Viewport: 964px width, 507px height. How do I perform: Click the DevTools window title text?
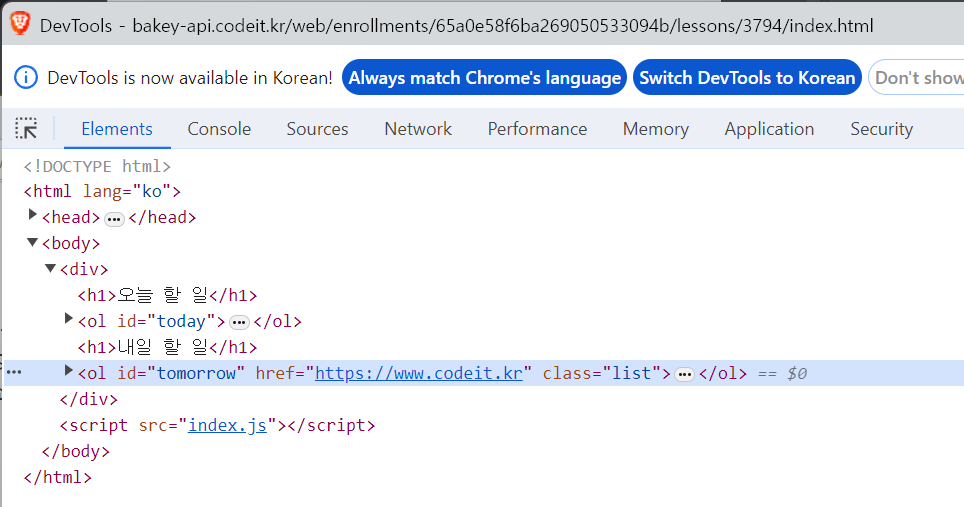tap(456, 25)
